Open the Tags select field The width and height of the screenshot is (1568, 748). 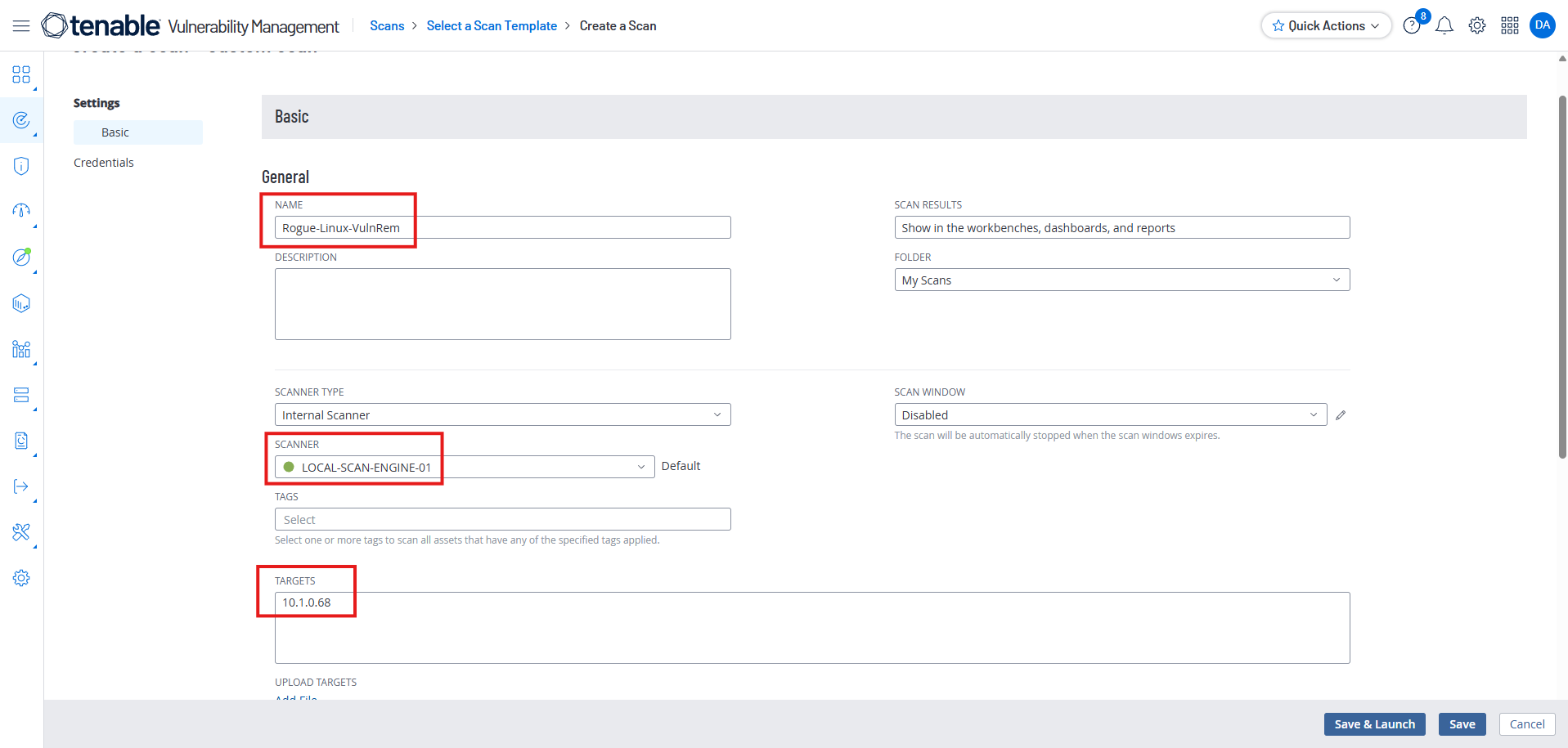click(502, 519)
